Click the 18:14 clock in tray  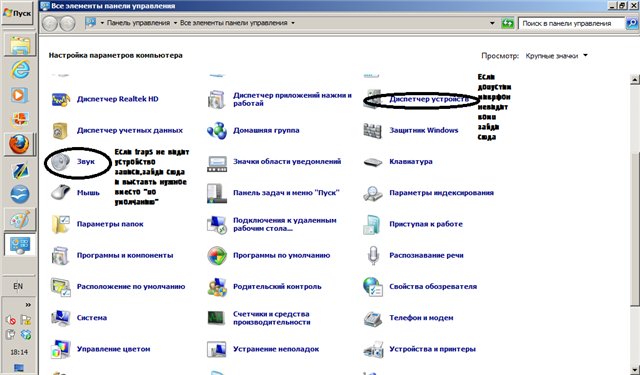19,352
